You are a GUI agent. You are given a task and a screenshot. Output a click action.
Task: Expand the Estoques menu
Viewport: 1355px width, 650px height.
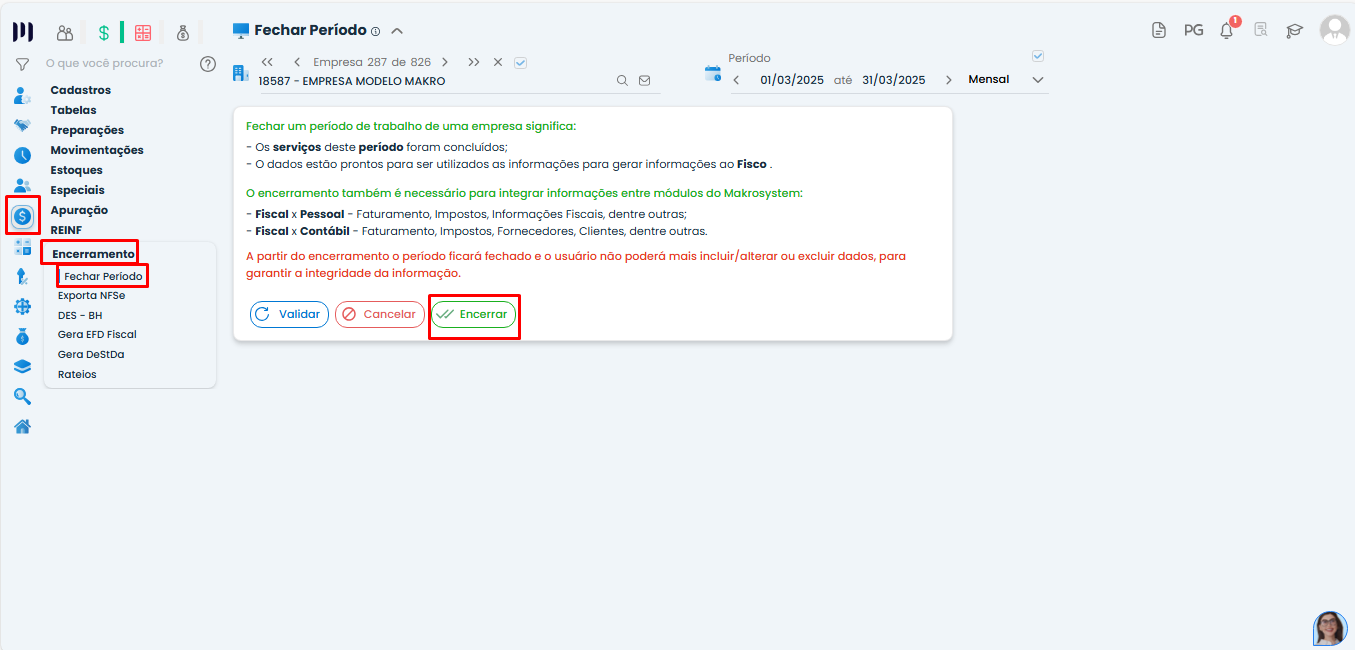click(x=77, y=170)
